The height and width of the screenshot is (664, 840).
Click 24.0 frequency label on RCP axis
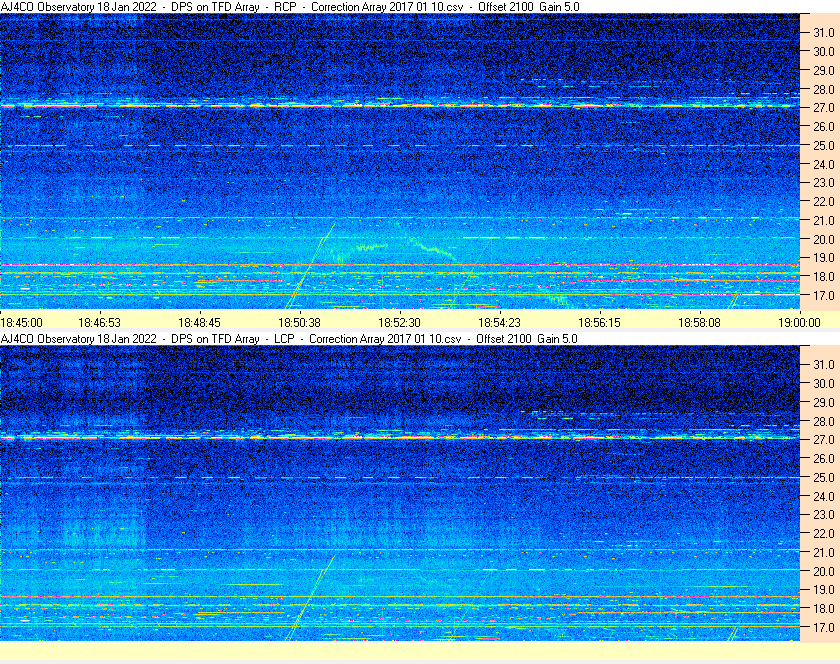[x=824, y=164]
